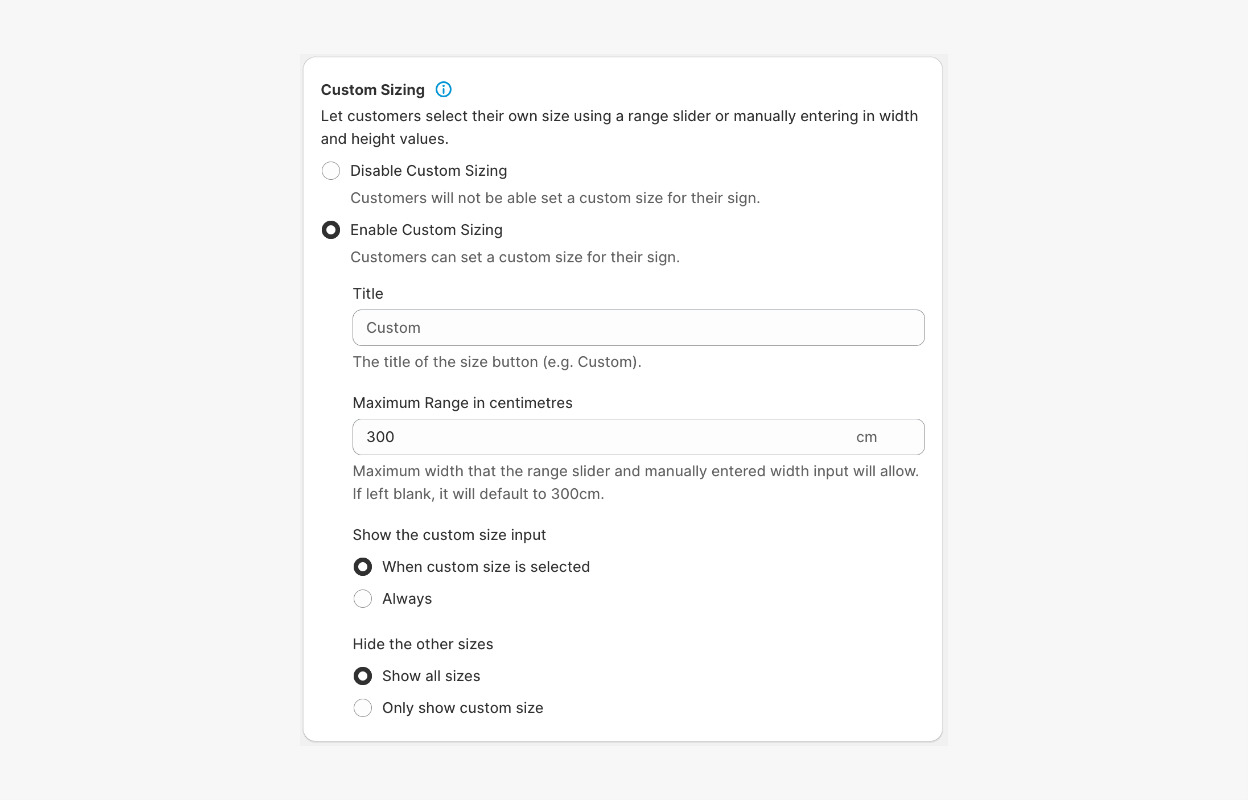The image size is (1248, 800).
Task: Select the Disable Custom Sizing radio button
Action: coord(331,171)
